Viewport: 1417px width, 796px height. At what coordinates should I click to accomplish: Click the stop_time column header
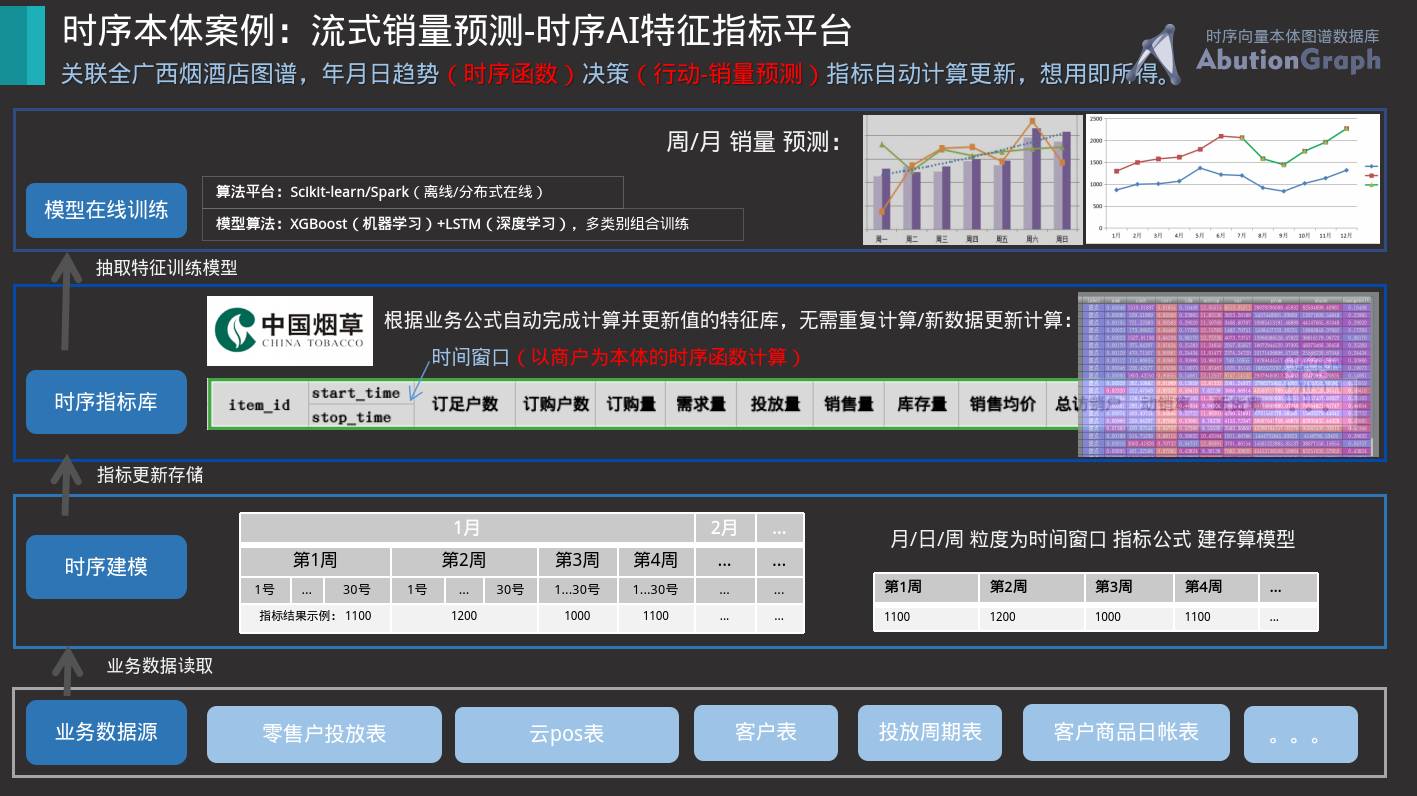(x=351, y=417)
